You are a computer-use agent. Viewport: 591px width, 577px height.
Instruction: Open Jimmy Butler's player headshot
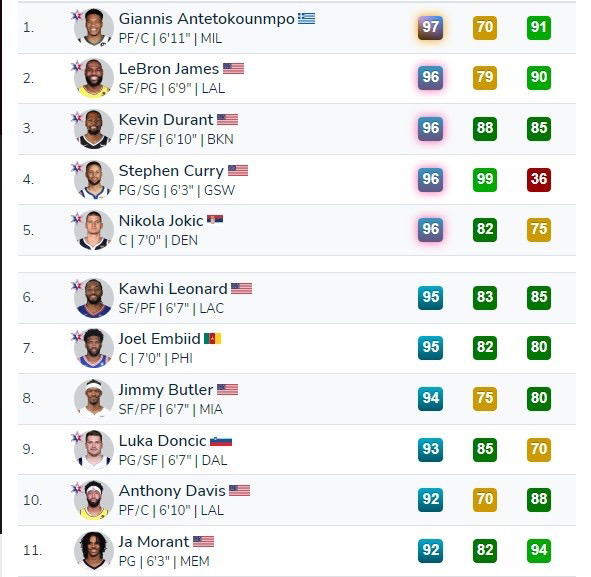point(94,398)
